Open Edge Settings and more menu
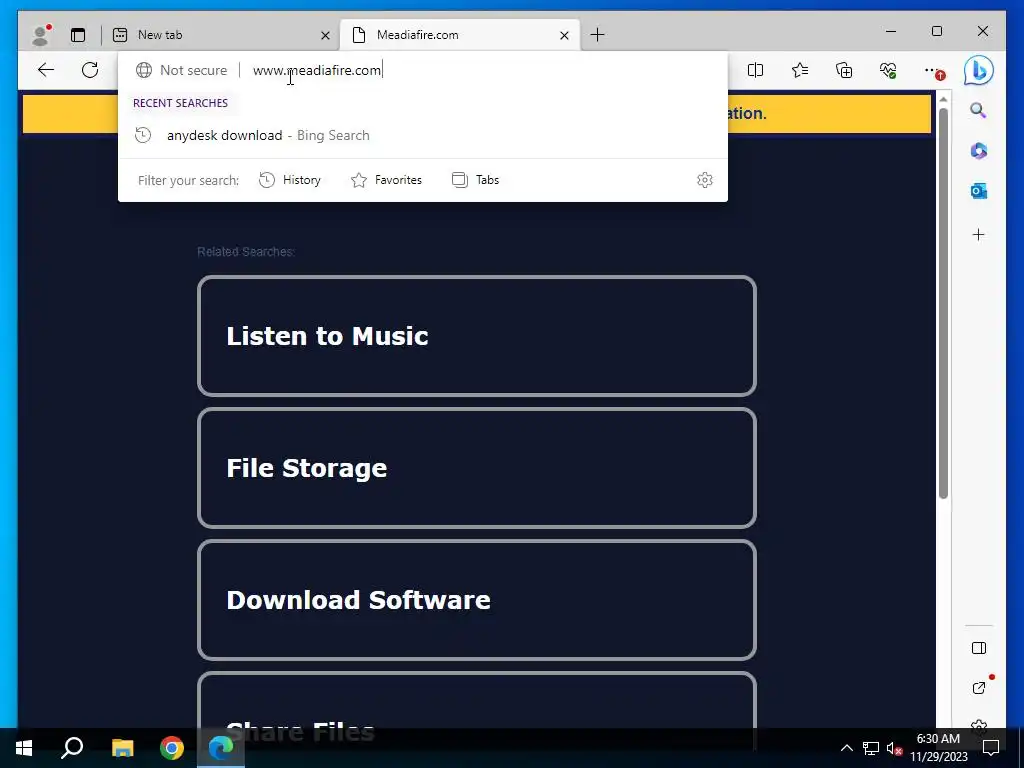 (933, 70)
